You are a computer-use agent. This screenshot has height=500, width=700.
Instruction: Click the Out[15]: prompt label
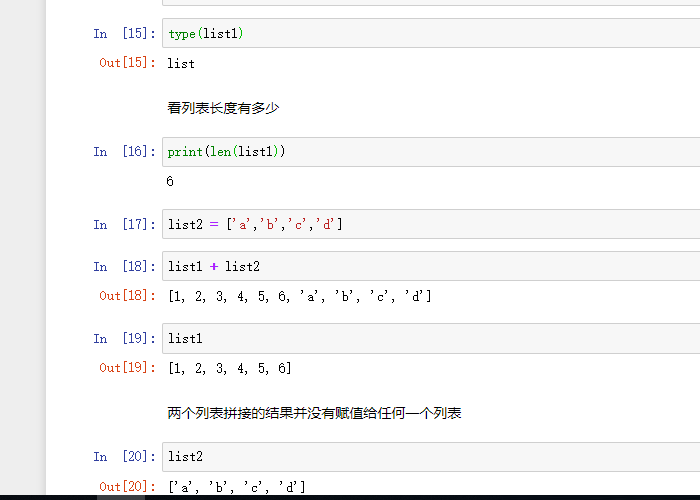tap(128, 62)
